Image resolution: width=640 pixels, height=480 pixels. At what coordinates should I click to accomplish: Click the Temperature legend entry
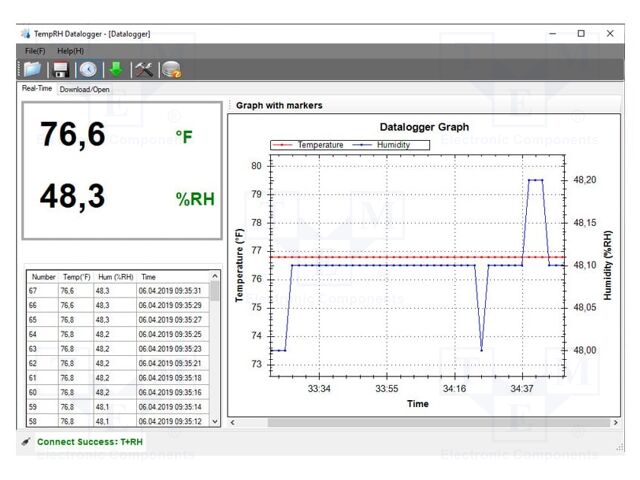coord(320,145)
